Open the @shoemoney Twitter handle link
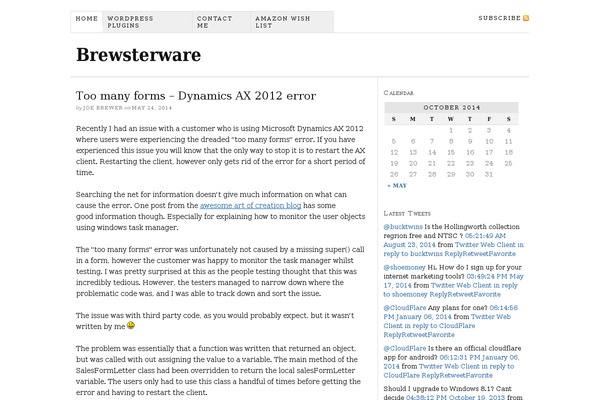Screen dimensions: 600x400 (404, 267)
